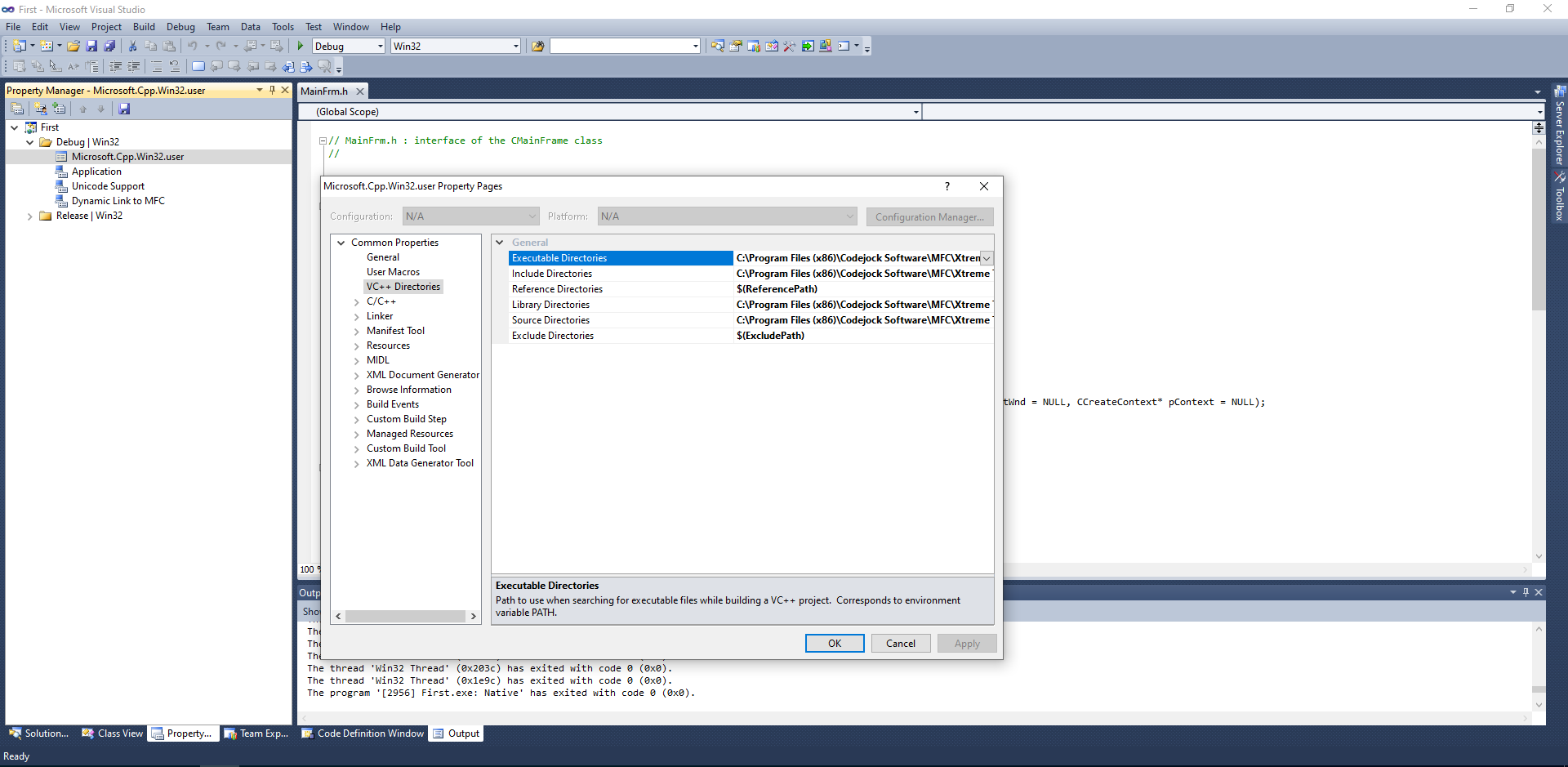Click the Open File folder icon
This screenshot has height=767, width=1568.
coord(73,47)
